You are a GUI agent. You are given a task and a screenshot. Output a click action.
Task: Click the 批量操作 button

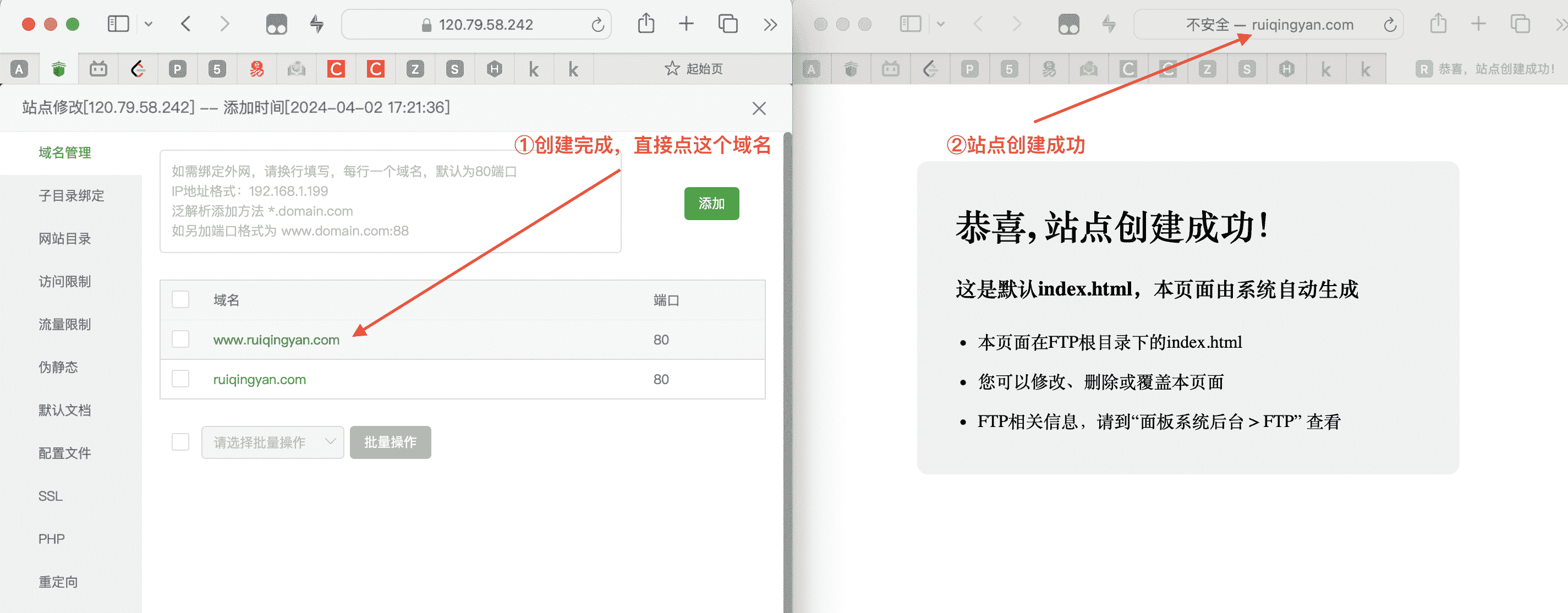pyautogui.click(x=390, y=442)
